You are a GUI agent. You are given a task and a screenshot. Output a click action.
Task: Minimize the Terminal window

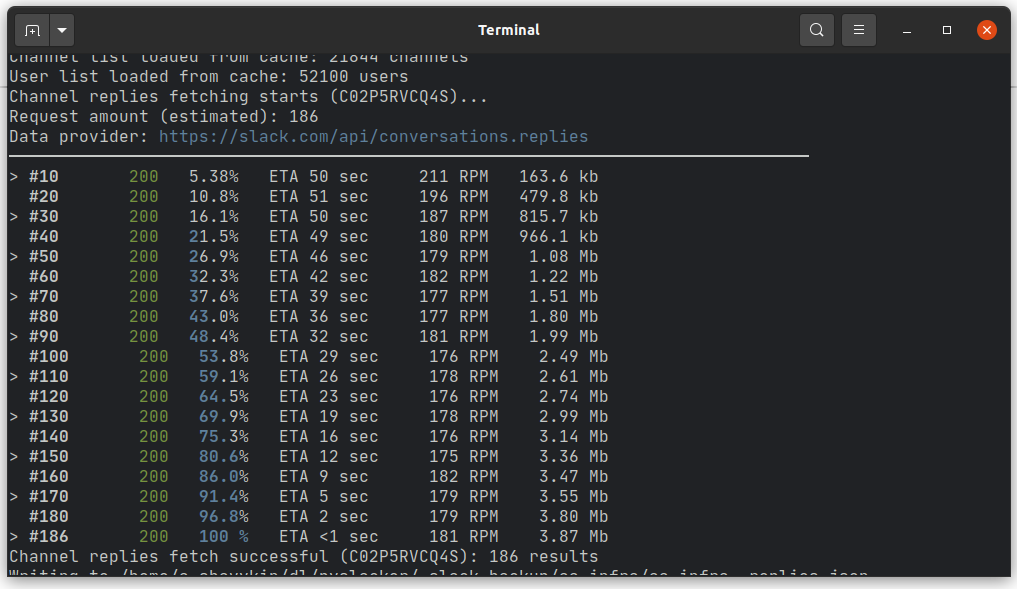coord(907,30)
